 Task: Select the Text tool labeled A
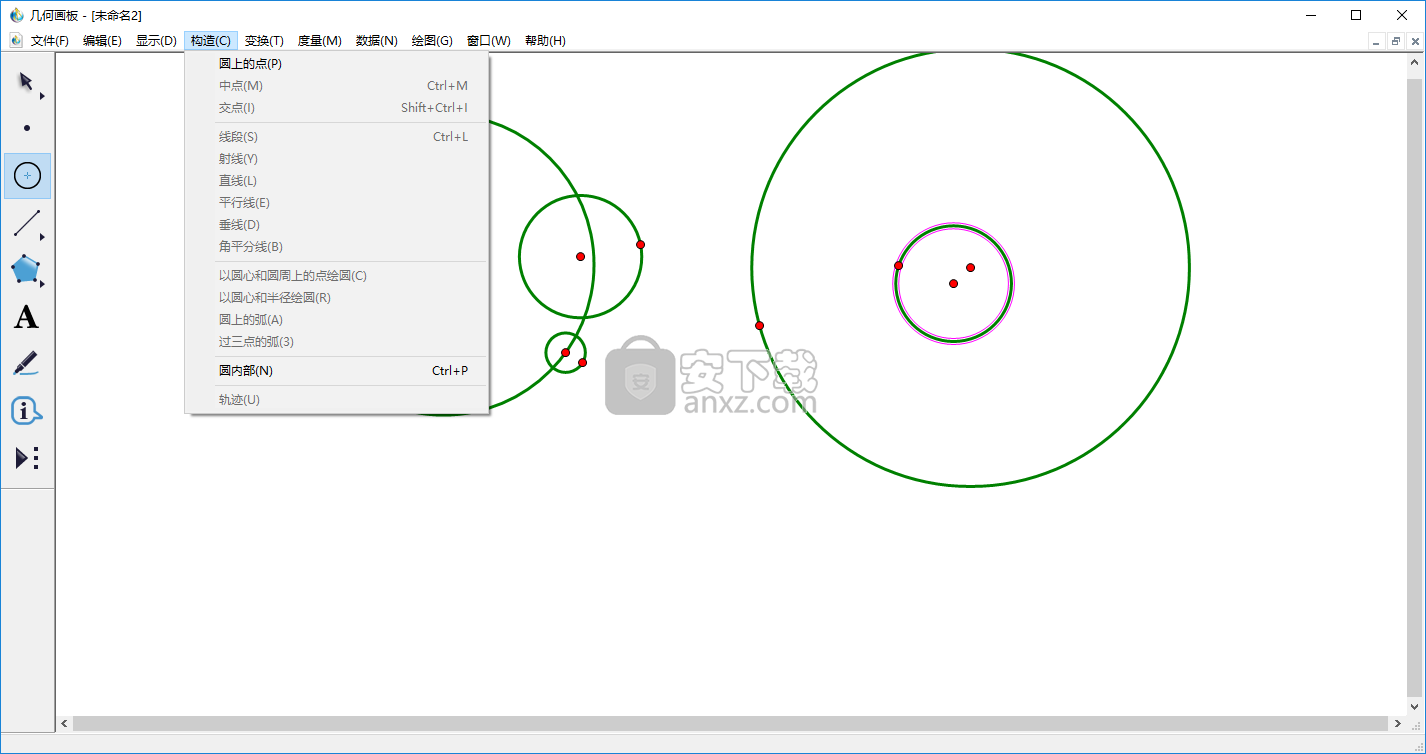(26, 317)
